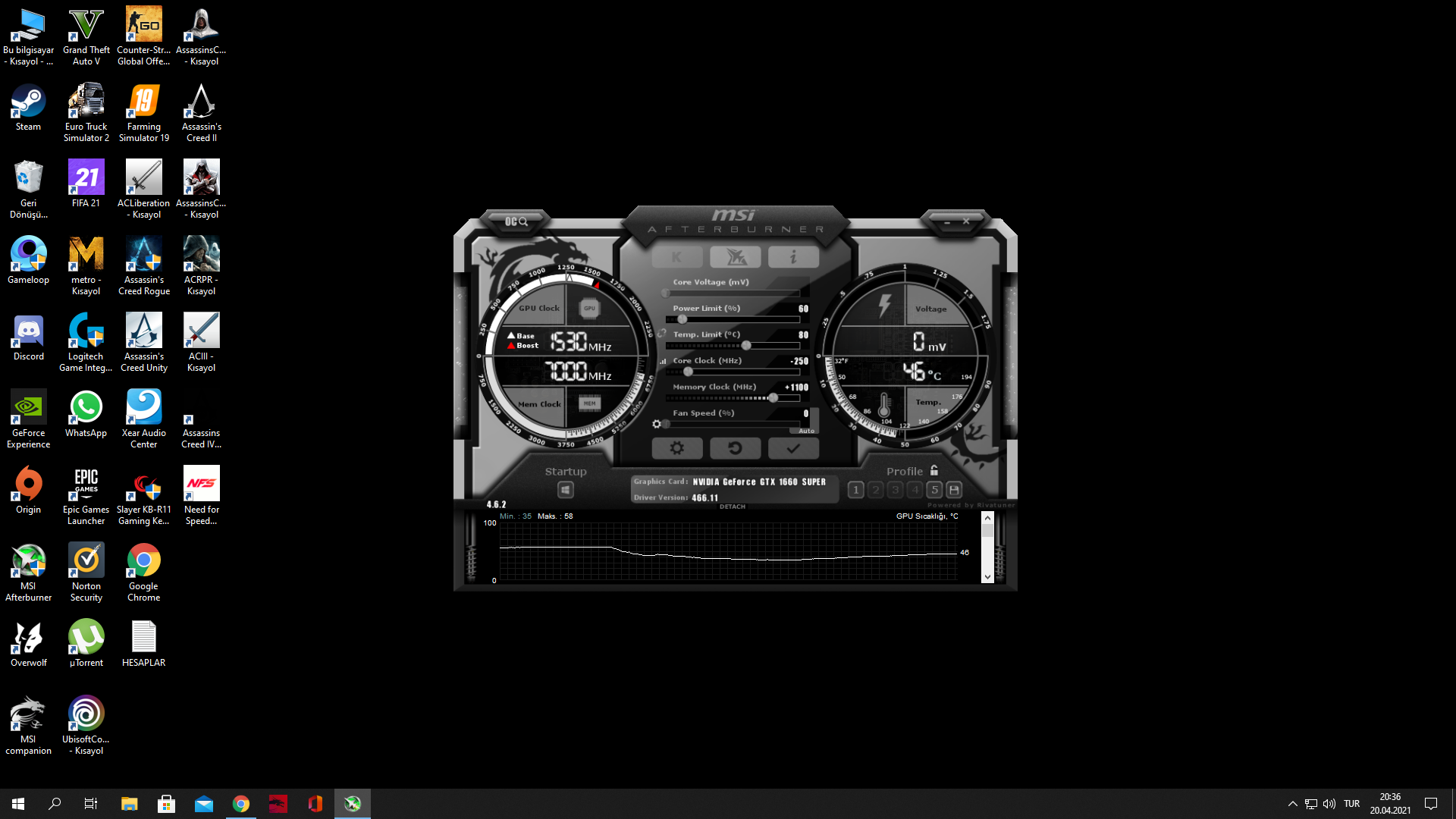Select the MSI Afterburner desktop shortcut
The height and width of the screenshot is (819, 1456).
(28, 573)
